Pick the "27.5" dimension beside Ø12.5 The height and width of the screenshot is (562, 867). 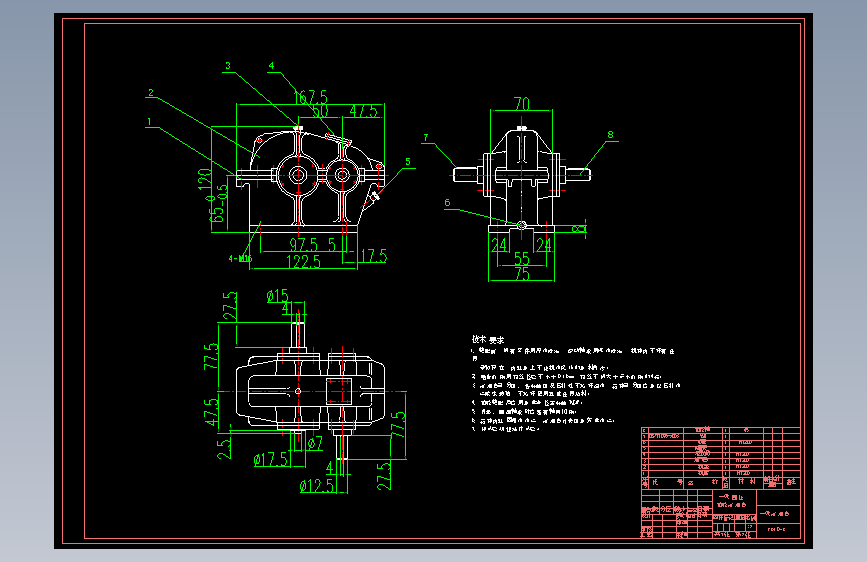[x=384, y=476]
